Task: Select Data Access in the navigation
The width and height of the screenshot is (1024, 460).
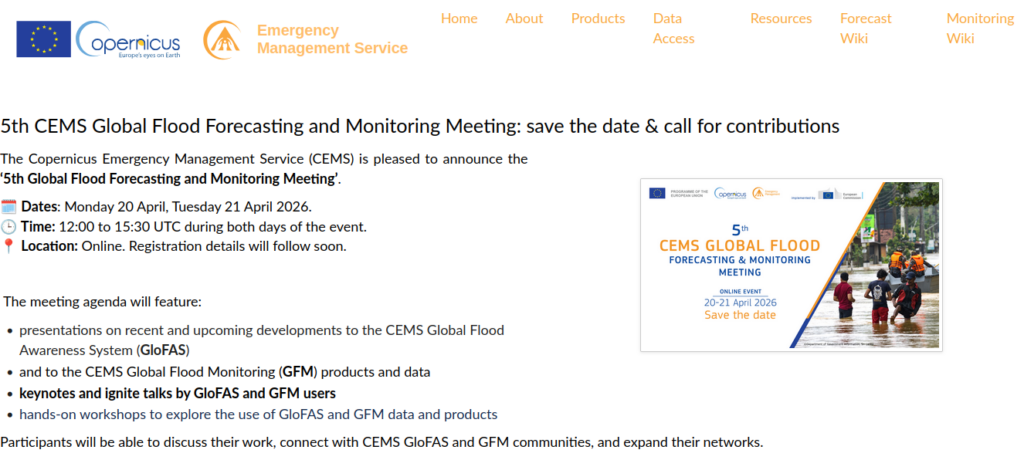Action: click(673, 28)
